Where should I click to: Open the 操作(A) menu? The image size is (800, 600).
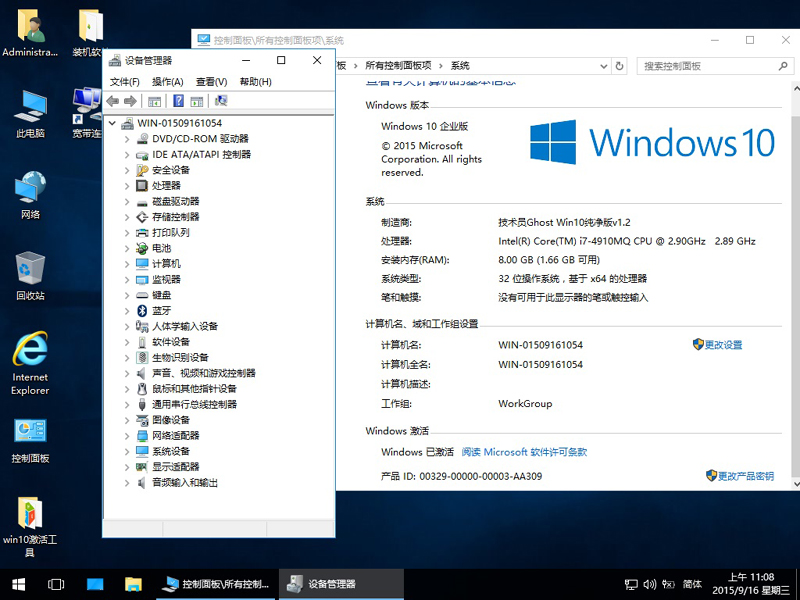(x=167, y=82)
